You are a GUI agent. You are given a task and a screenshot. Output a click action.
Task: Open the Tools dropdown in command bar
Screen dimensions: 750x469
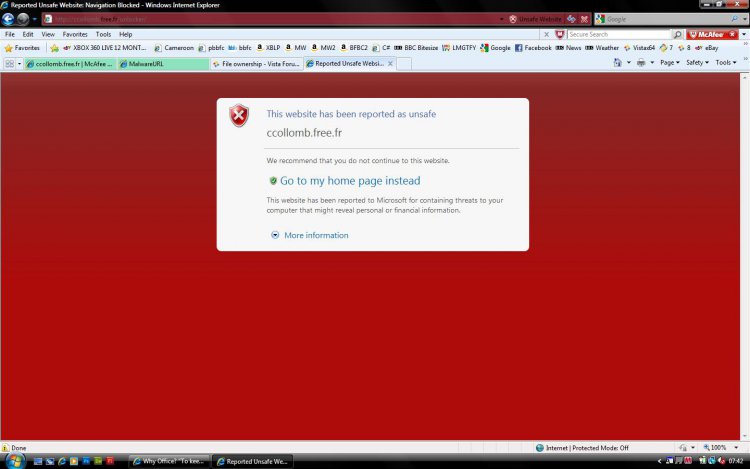(726, 63)
